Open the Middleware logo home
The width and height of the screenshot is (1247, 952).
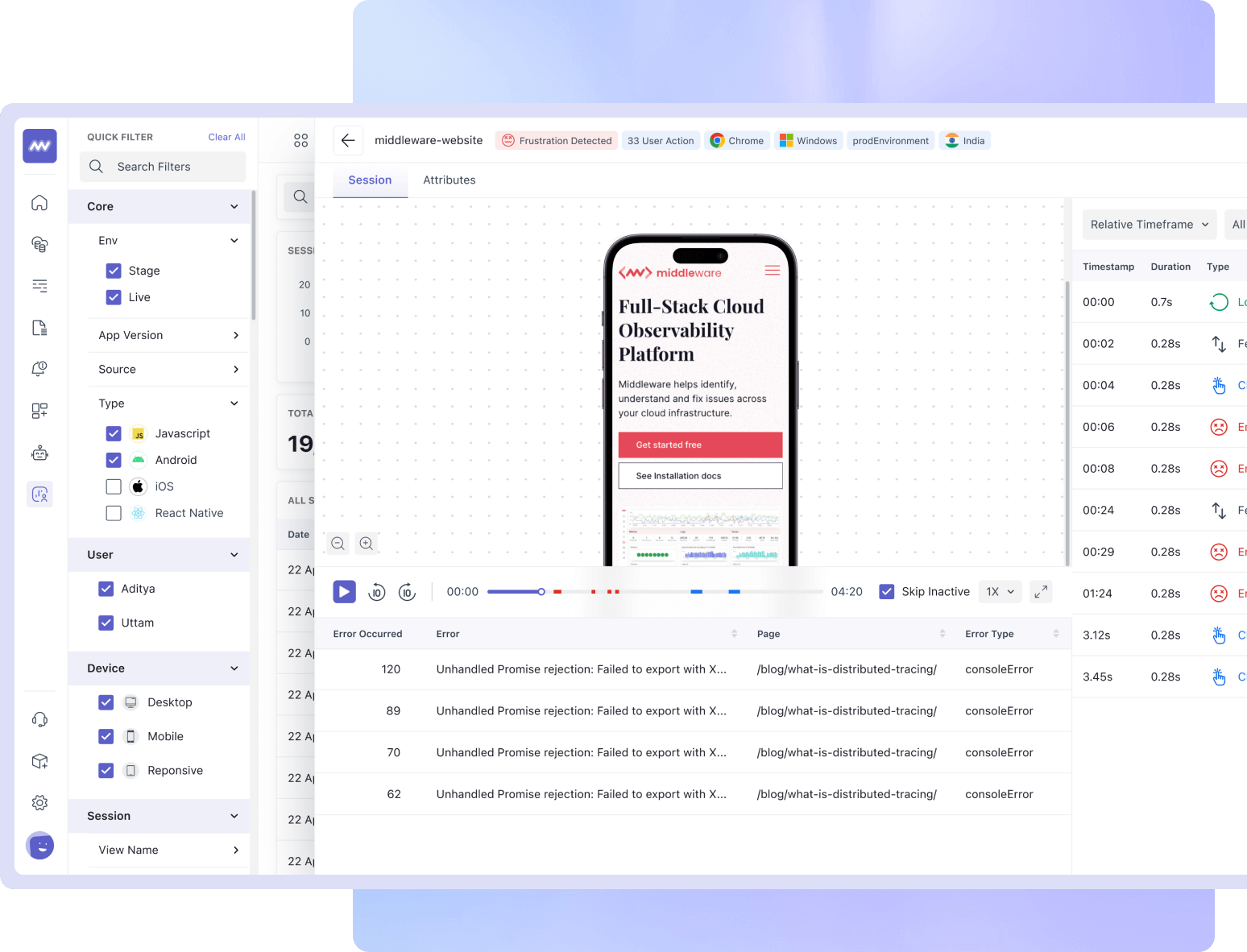39,146
